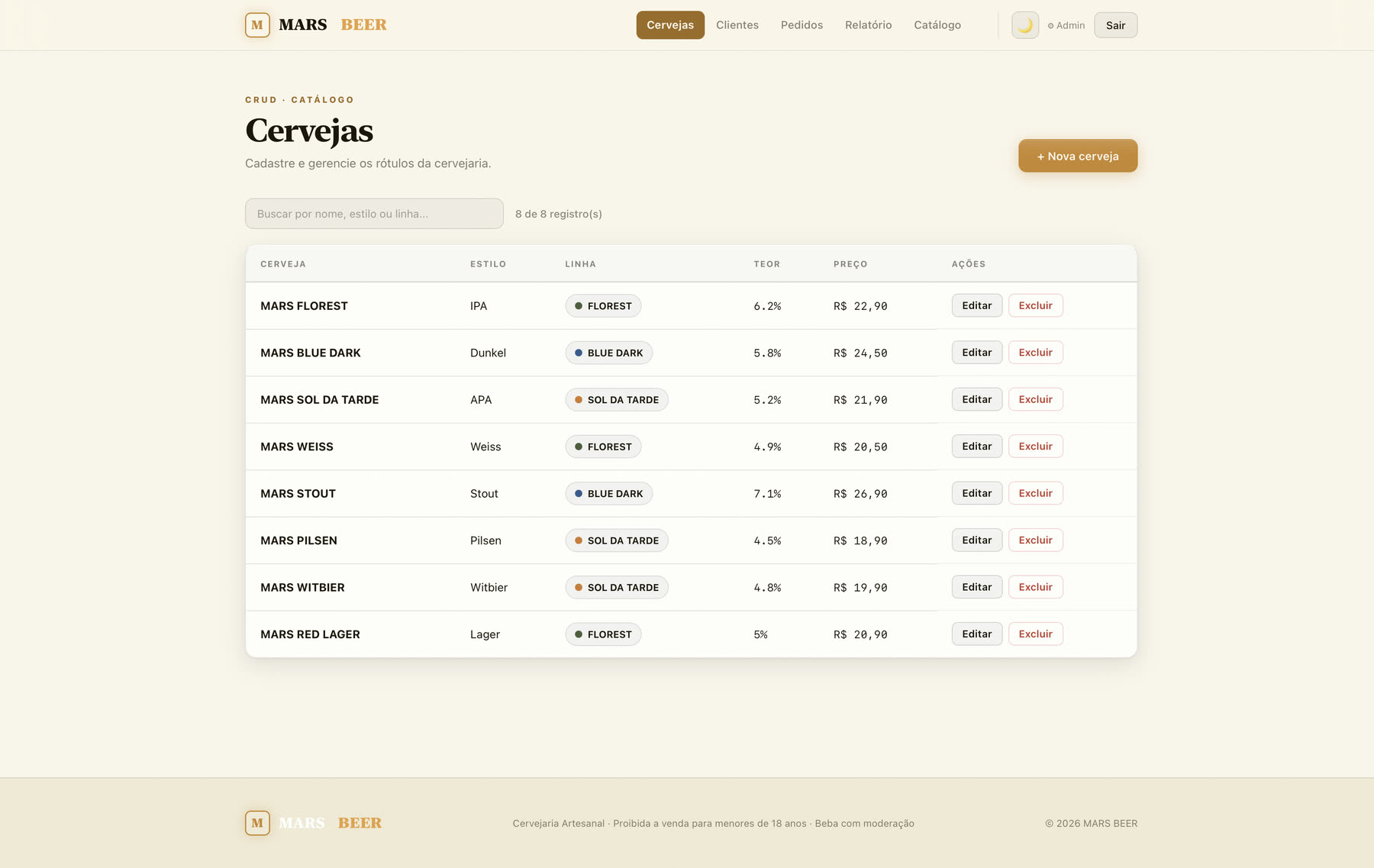Image resolution: width=1374 pixels, height=868 pixels.
Task: Add a new beer with Nova cerveja
Action: [x=1078, y=156]
